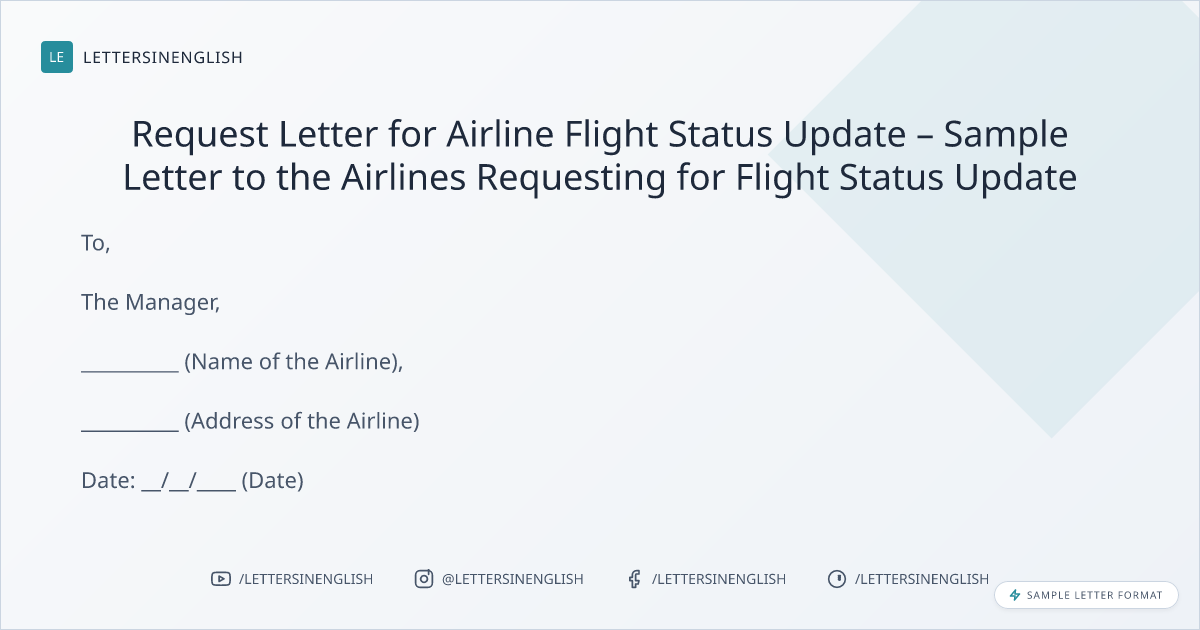The width and height of the screenshot is (1200, 630).
Task: Click the blank line before Name of the Airline
Action: (x=129, y=365)
